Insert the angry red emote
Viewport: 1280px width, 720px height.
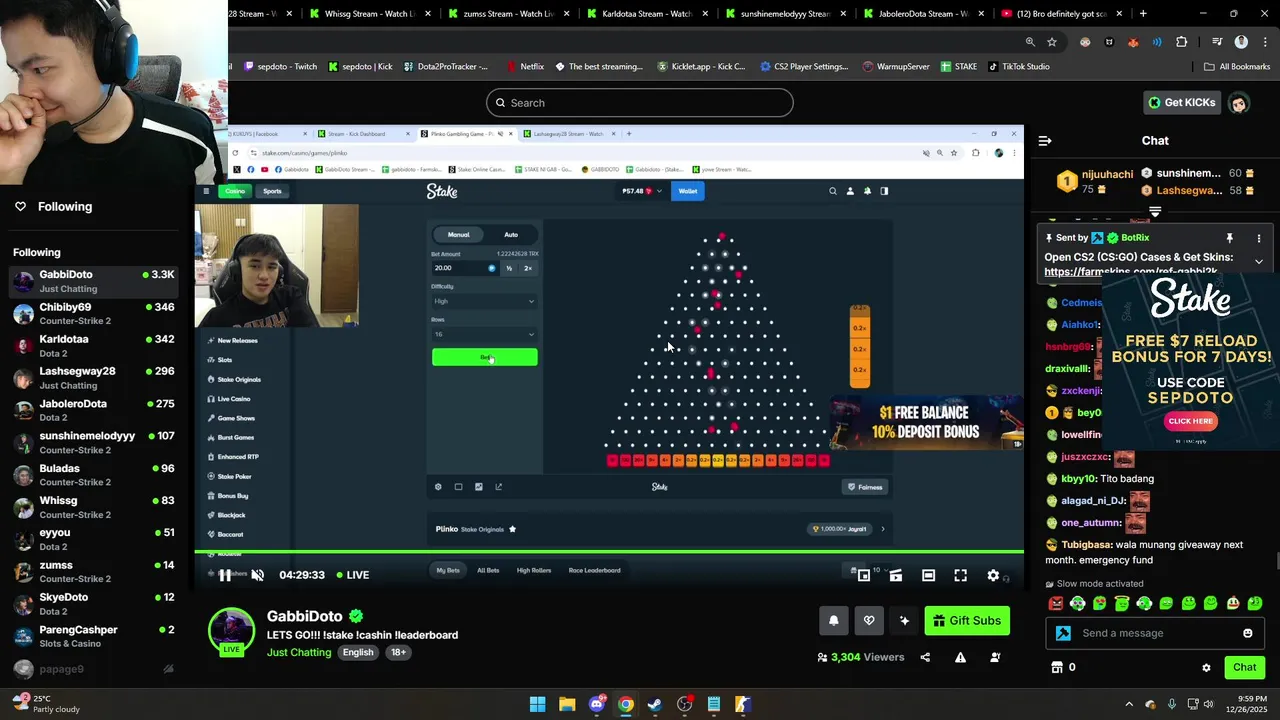1056,603
